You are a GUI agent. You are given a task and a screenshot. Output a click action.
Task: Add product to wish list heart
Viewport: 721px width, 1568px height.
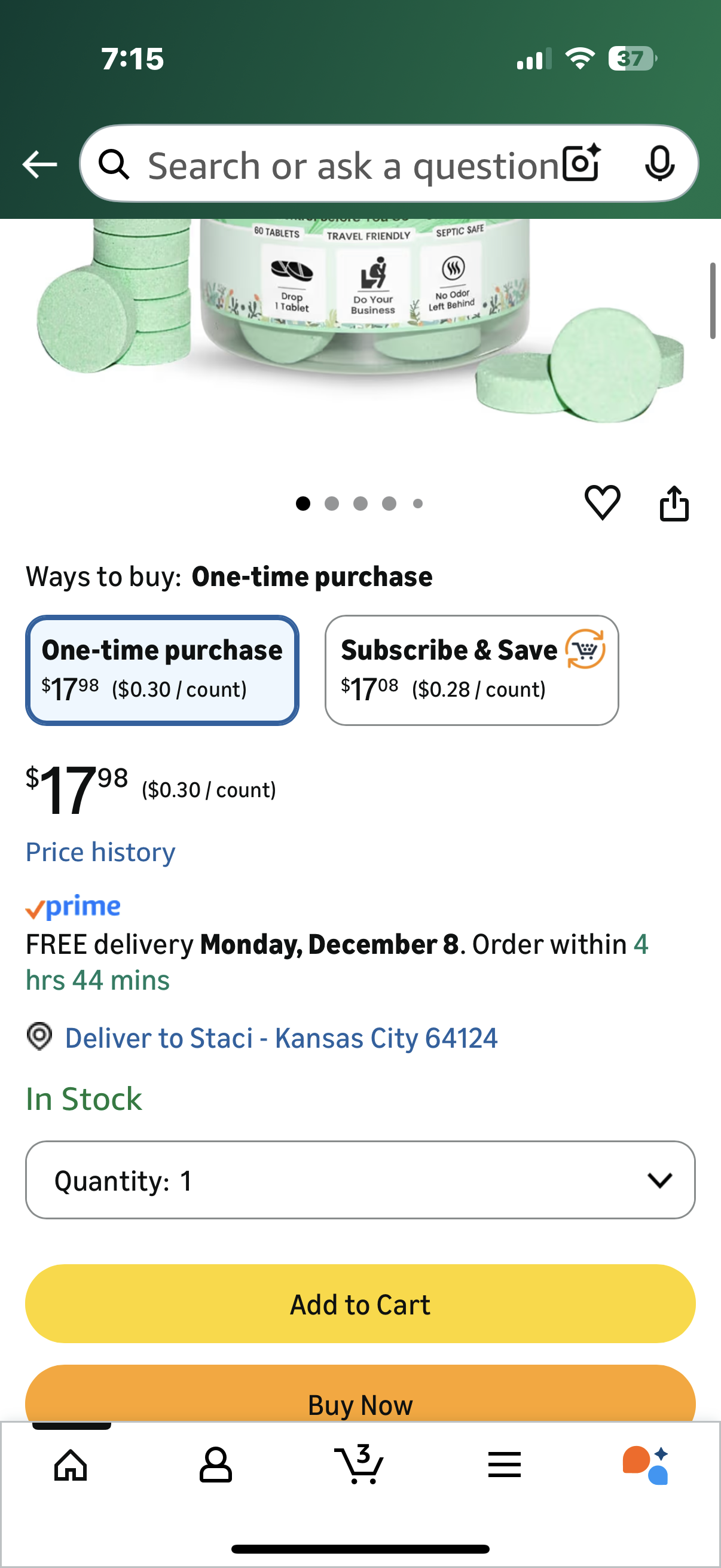(603, 503)
